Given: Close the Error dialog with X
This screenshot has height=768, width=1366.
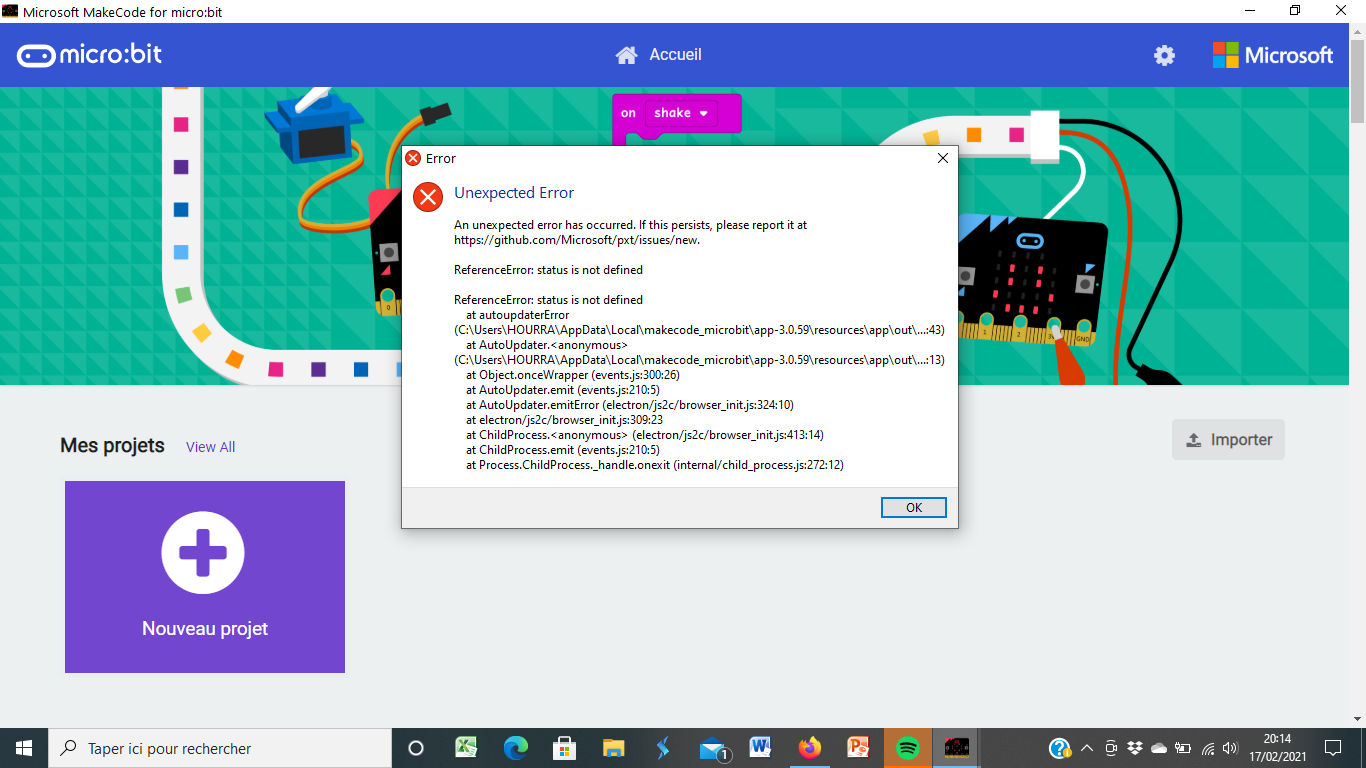Looking at the screenshot, I should (942, 158).
